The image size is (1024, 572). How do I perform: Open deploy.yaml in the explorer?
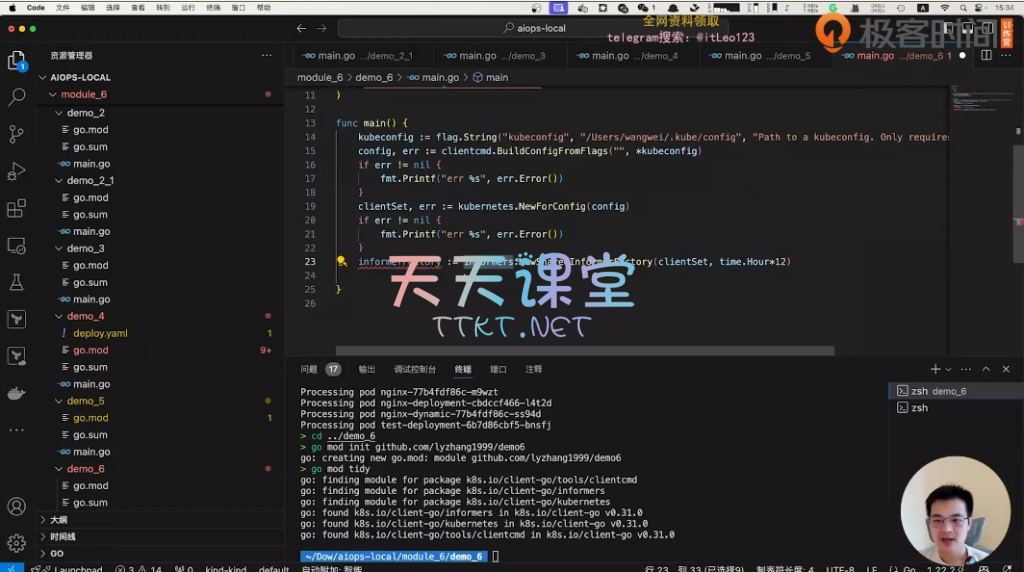(x=100, y=333)
